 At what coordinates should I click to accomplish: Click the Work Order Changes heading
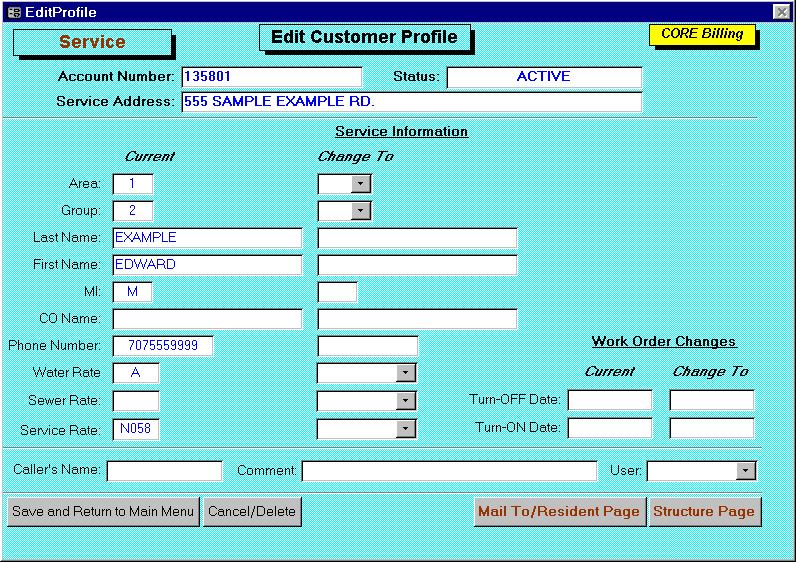coord(664,342)
